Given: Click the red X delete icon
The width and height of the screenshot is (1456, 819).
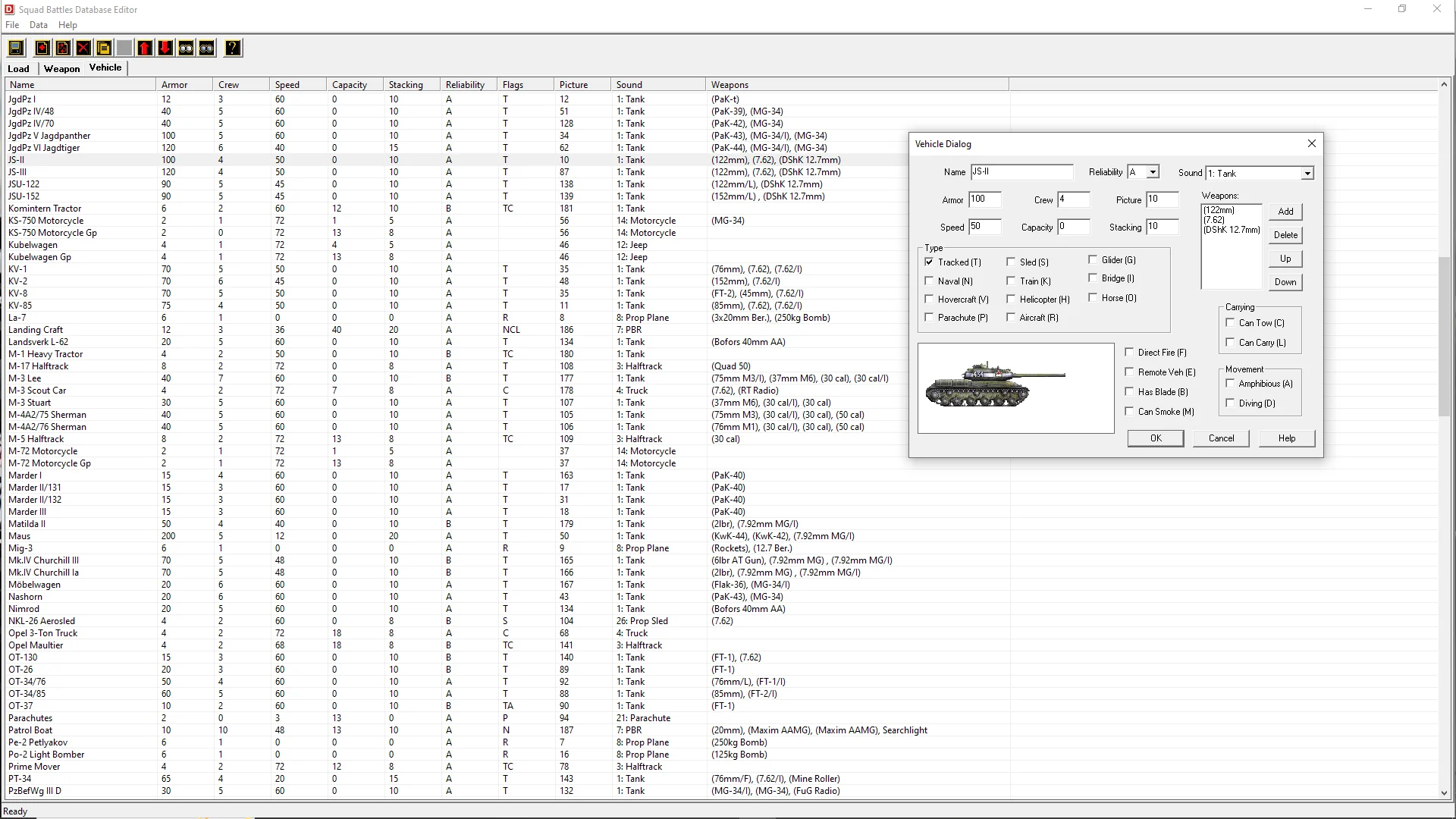Looking at the screenshot, I should pyautogui.click(x=83, y=49).
